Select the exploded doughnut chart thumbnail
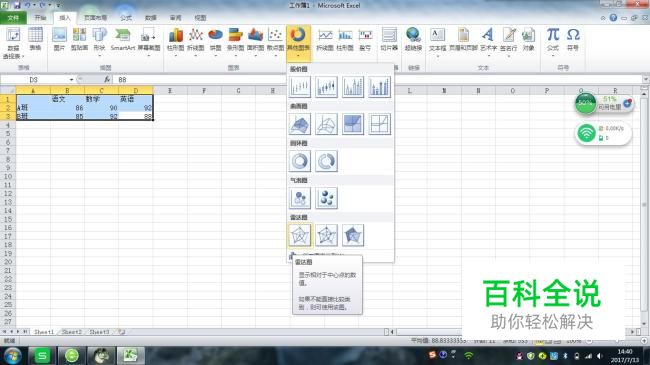This screenshot has height=365, width=650. tap(326, 161)
